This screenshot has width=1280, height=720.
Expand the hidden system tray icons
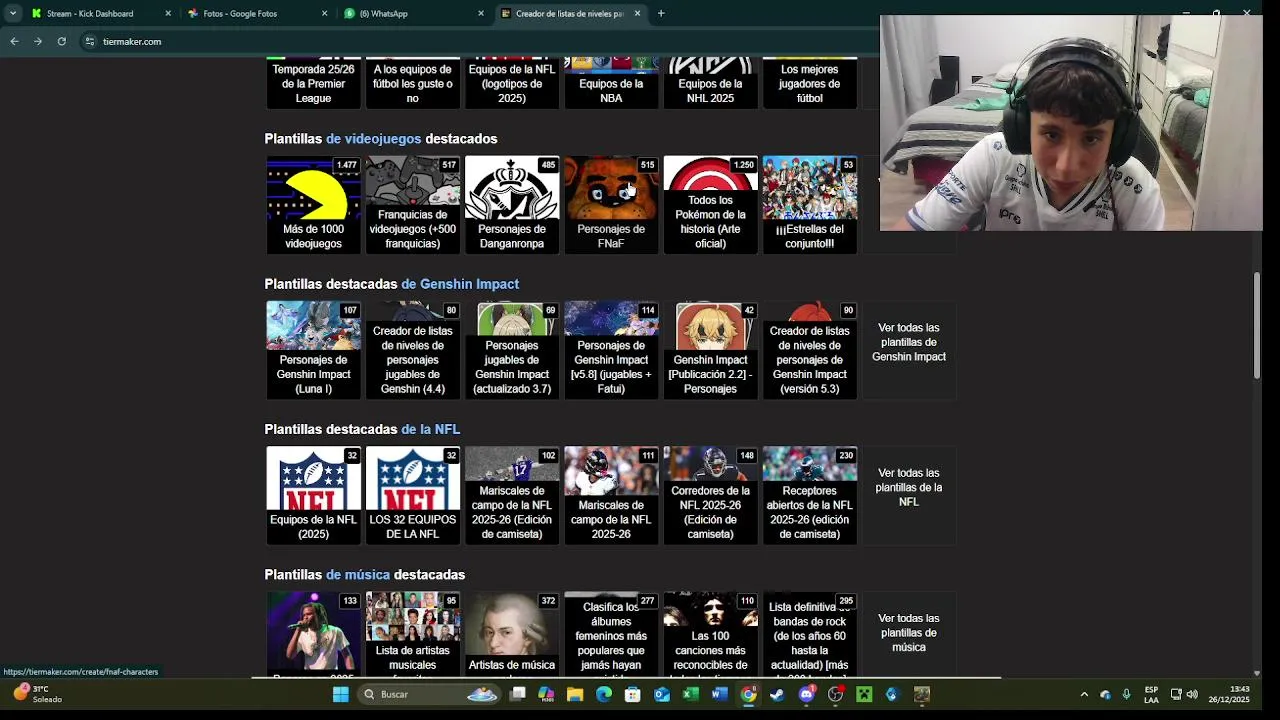1084,694
